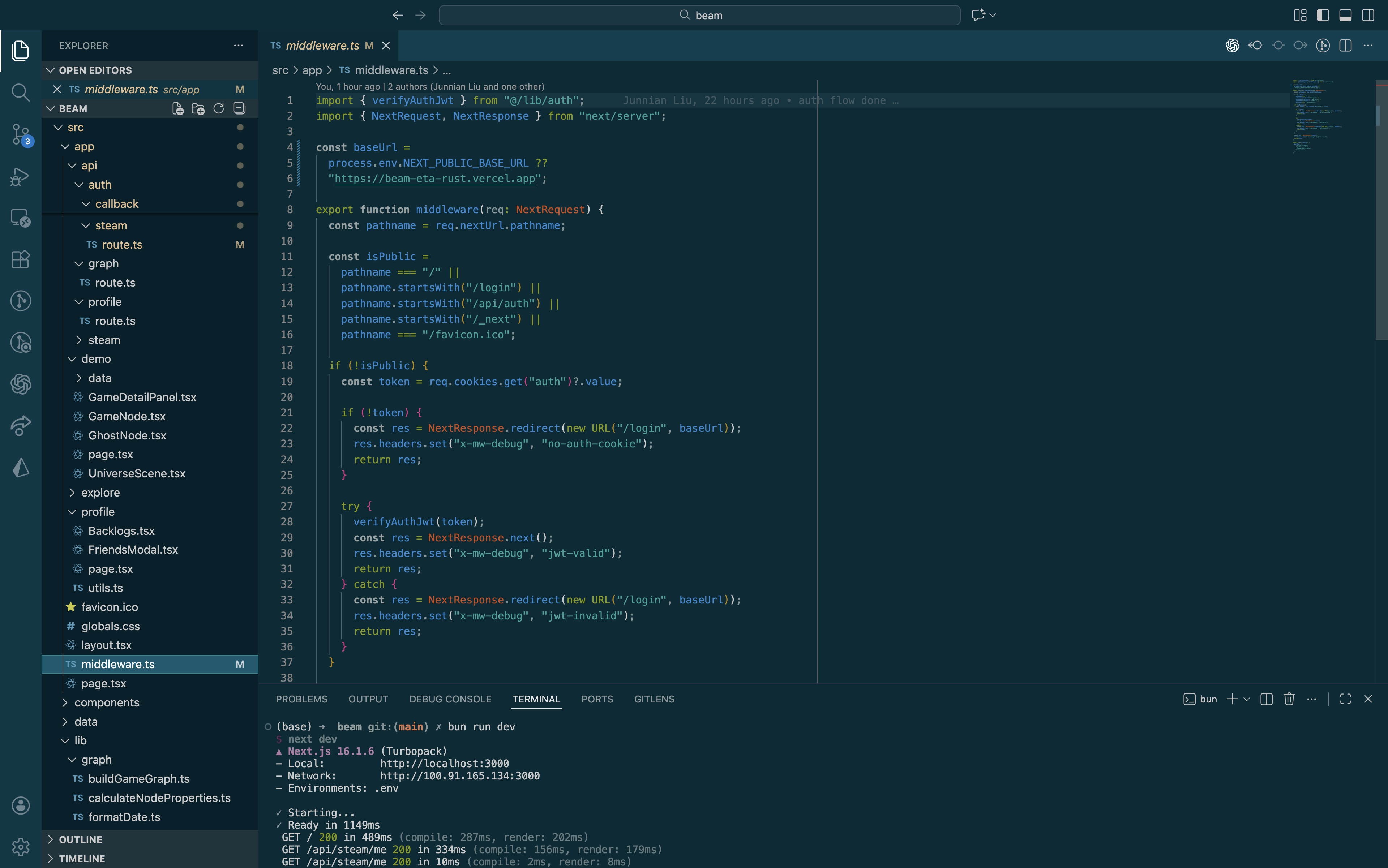
Task: Toggle the secondary sidebar visibility
Action: point(1368,15)
